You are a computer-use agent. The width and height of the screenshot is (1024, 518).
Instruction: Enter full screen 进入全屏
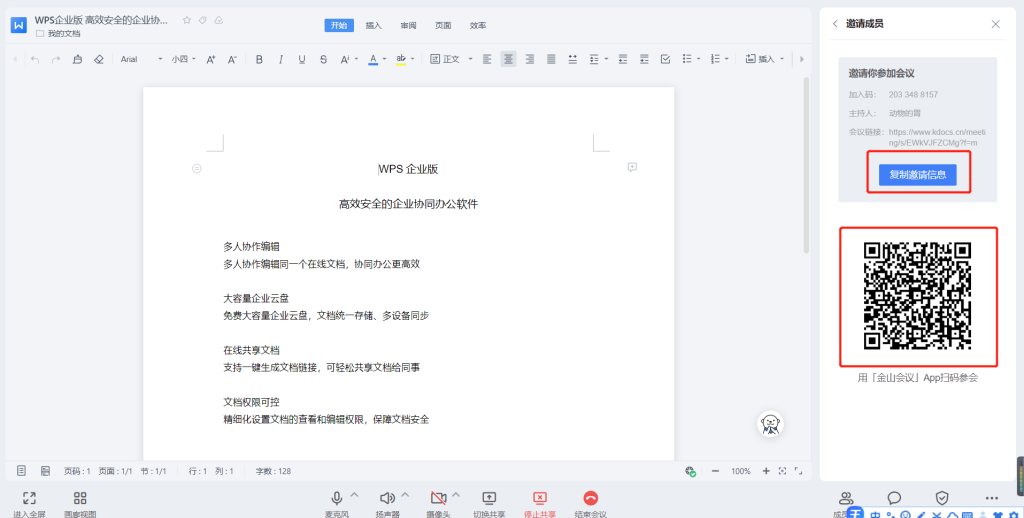tap(29, 504)
